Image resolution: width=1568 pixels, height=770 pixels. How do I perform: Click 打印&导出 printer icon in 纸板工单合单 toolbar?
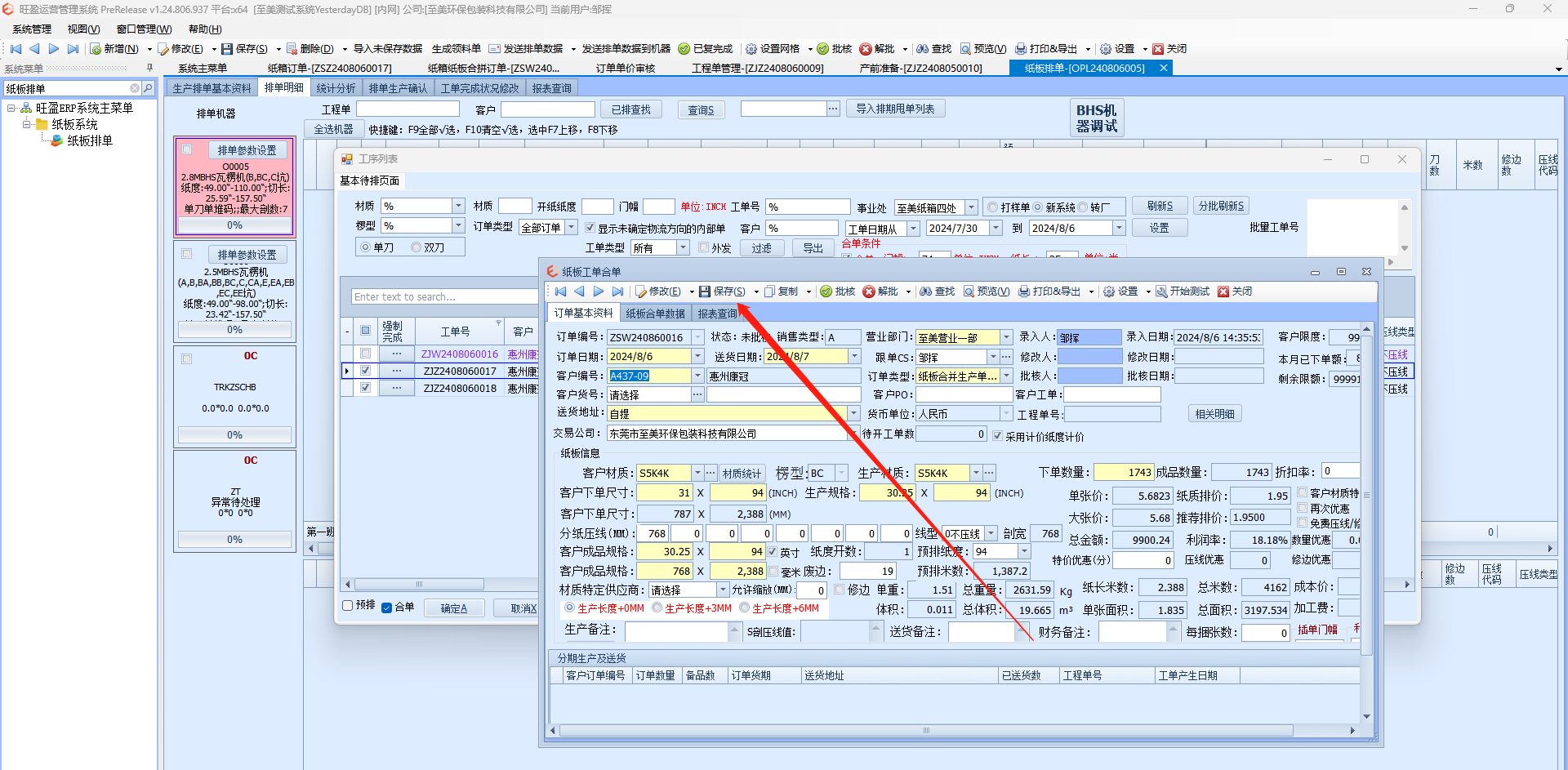[1024, 292]
